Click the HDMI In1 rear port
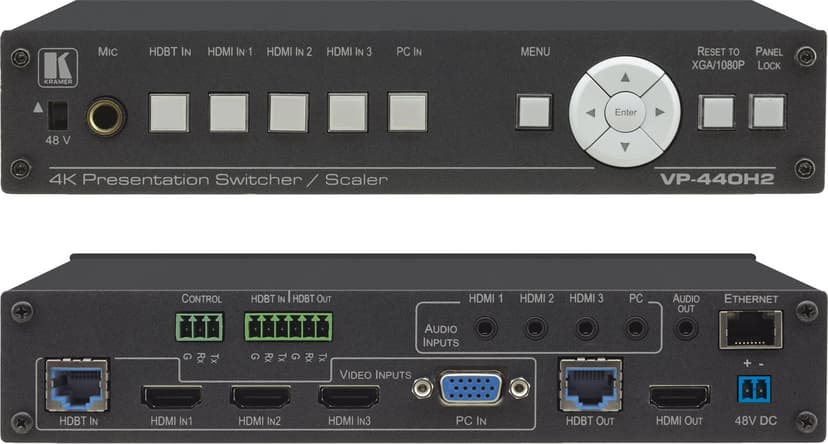This screenshot has height=444, width=828. (172, 396)
